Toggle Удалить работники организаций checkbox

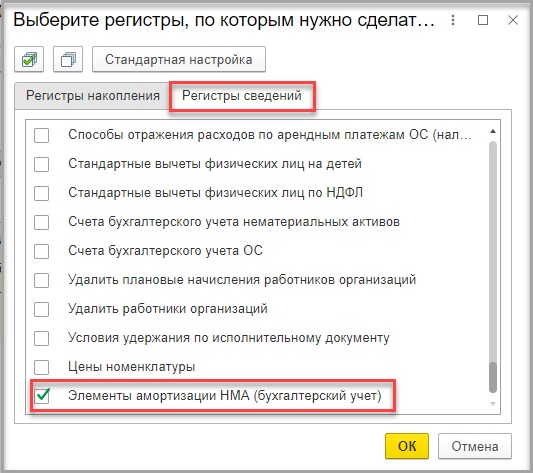point(42,309)
